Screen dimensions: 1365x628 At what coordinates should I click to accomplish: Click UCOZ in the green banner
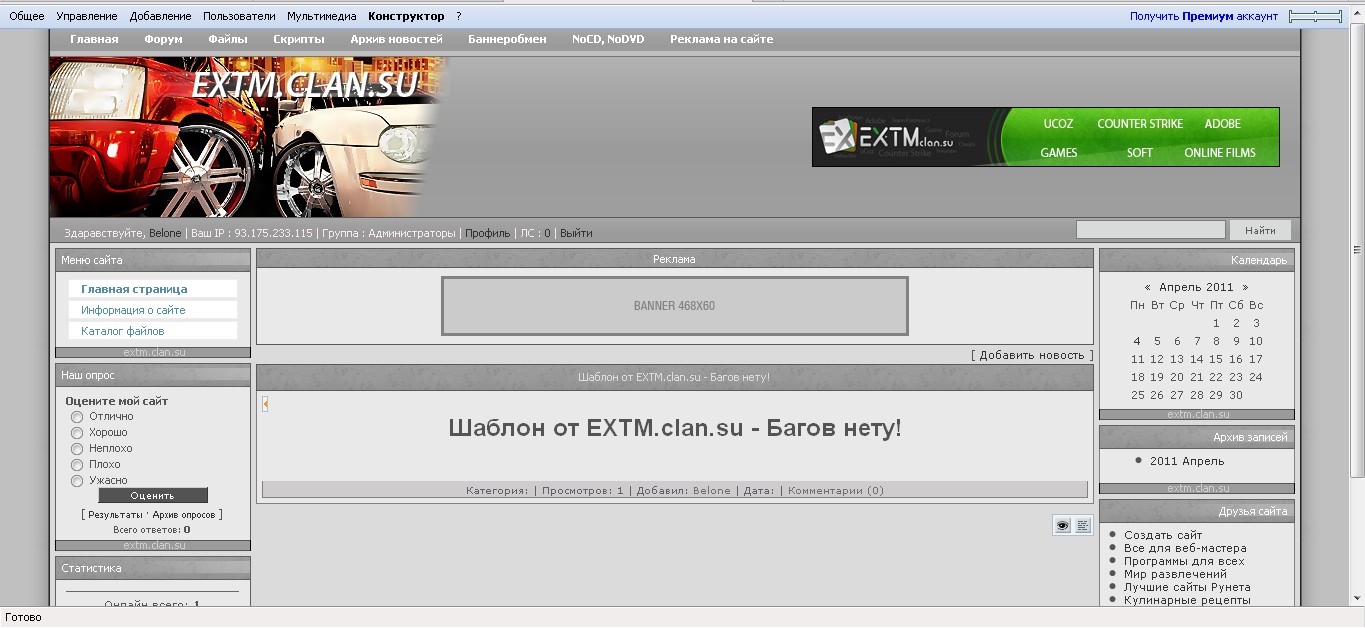1058,124
